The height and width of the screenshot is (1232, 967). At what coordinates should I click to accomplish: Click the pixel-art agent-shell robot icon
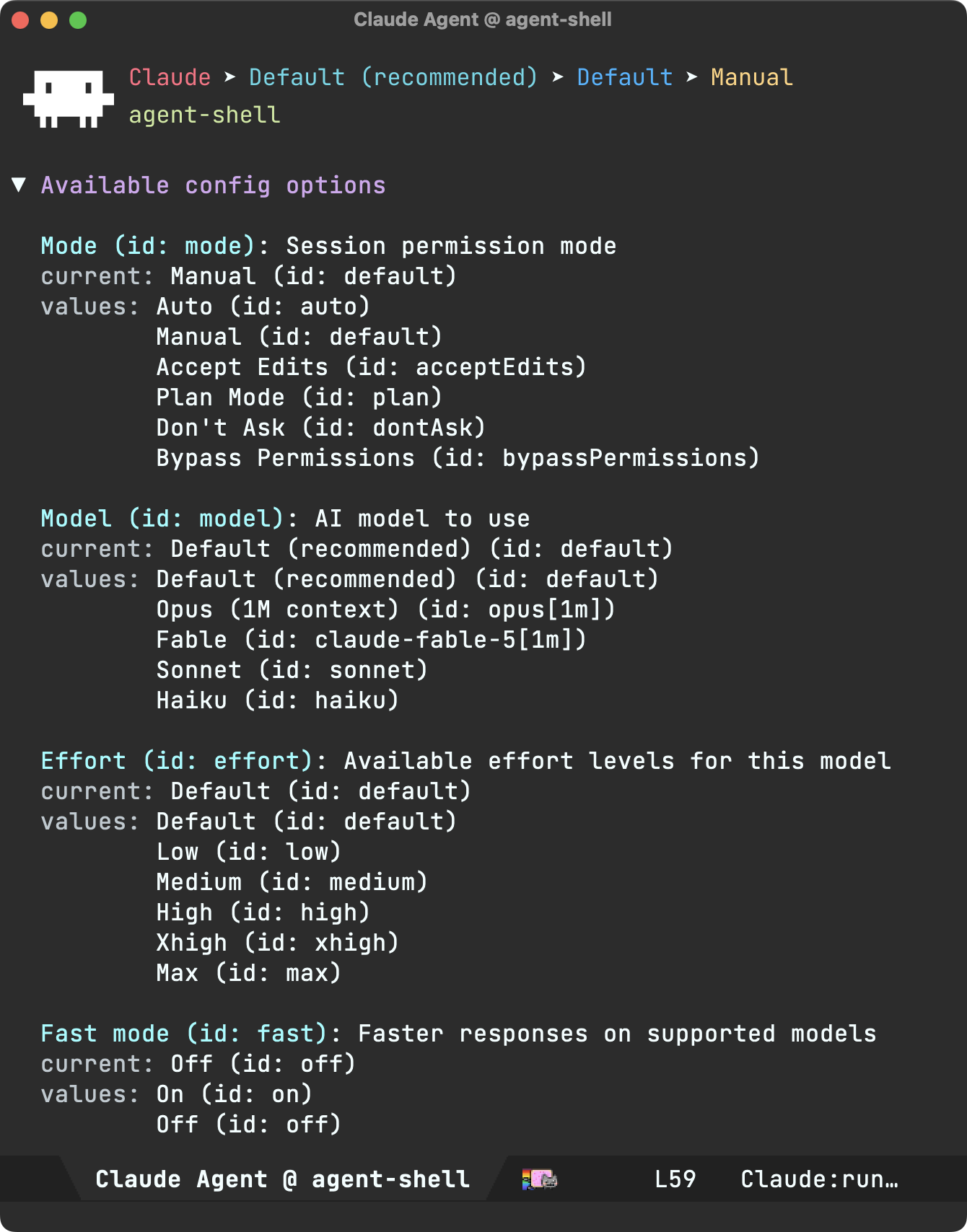coord(69,99)
